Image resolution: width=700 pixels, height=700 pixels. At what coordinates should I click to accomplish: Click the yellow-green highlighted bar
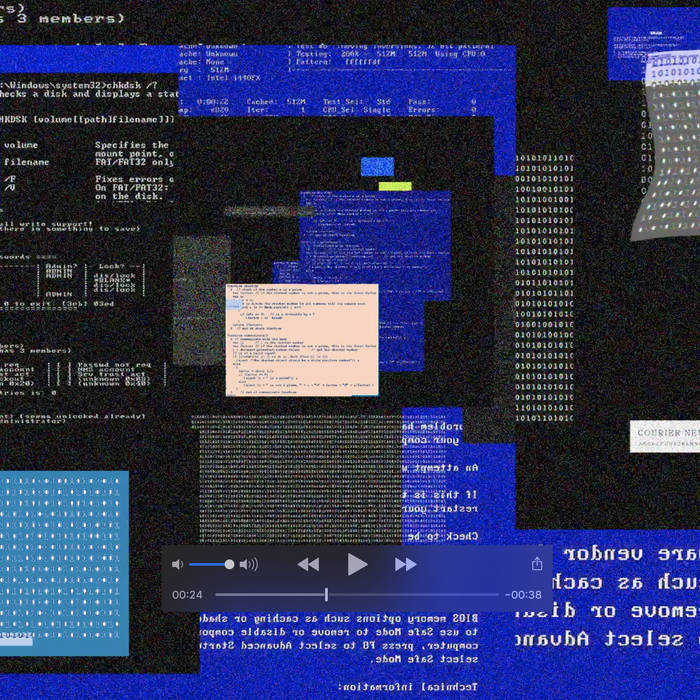[x=395, y=185]
